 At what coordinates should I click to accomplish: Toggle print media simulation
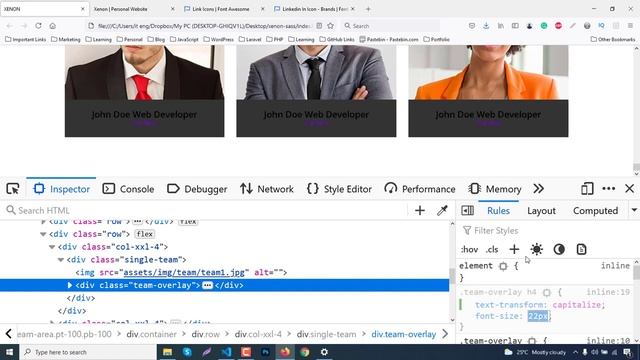tap(581, 249)
